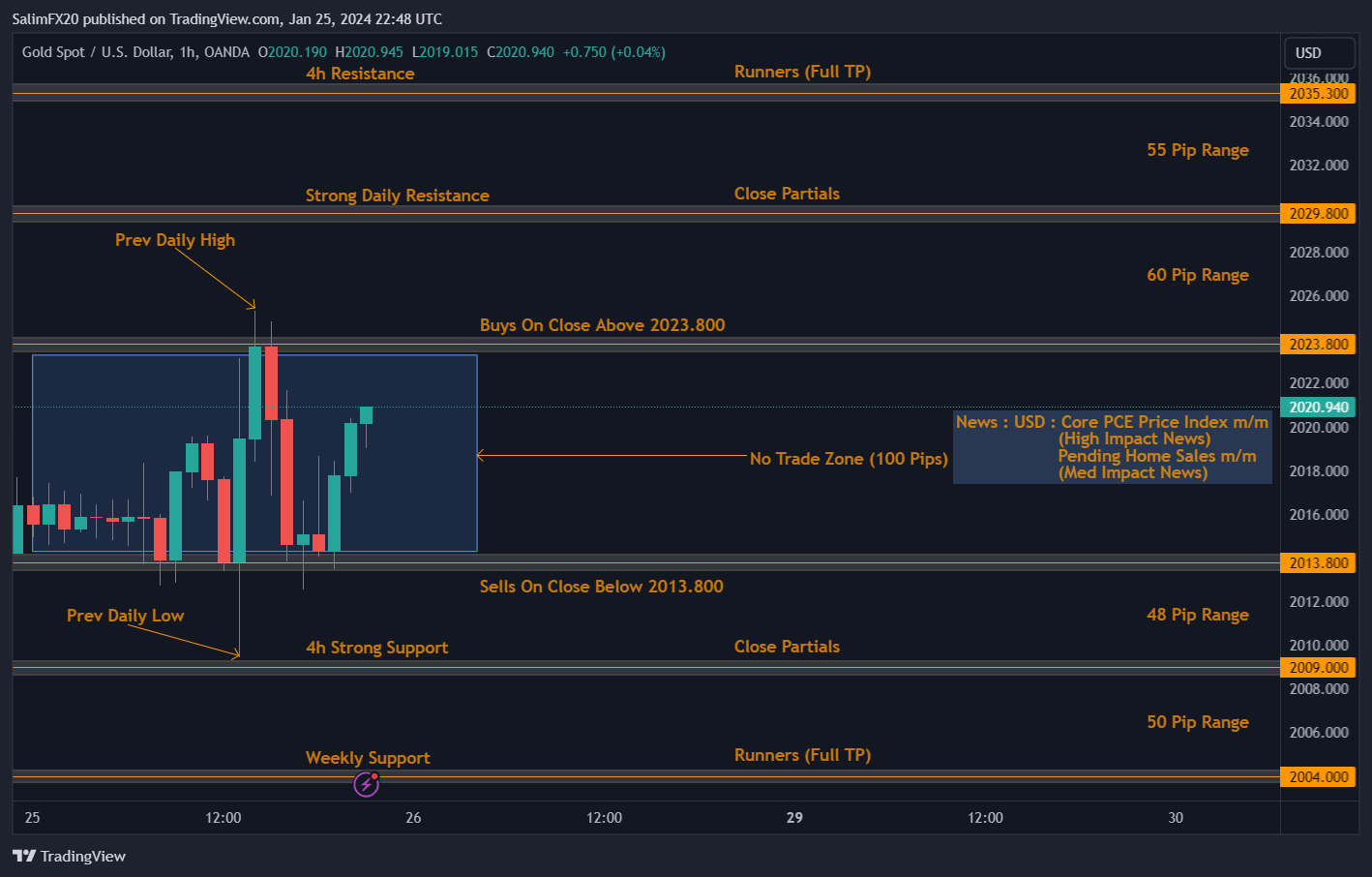The image size is (1372, 877).
Task: Click the bold 29 date on the time axis
Action: 794,818
